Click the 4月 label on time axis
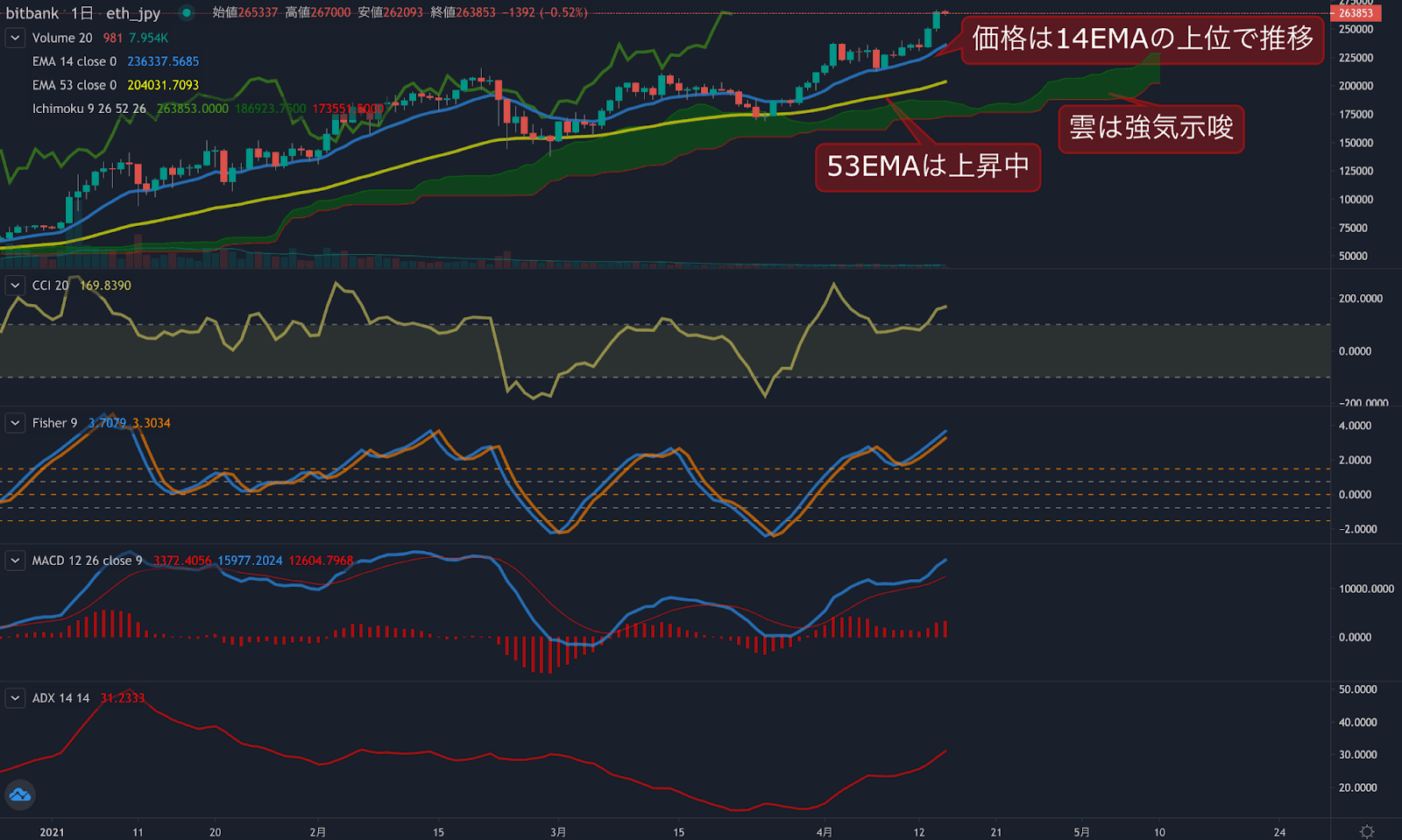Screen dimensions: 1402x840 pos(824,831)
